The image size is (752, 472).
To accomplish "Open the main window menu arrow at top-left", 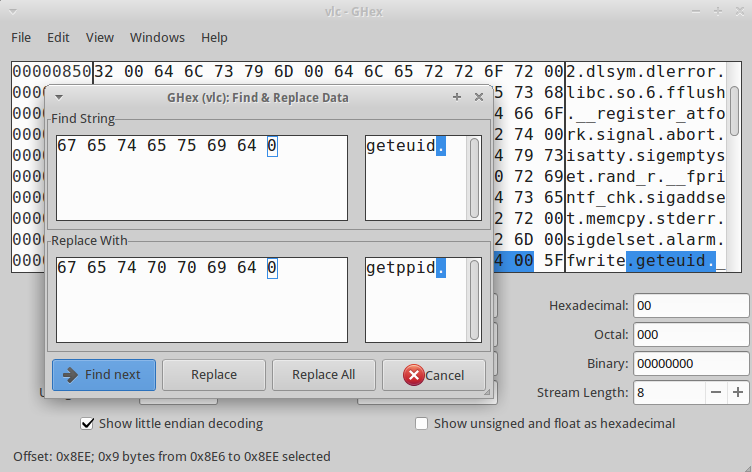I will (x=13, y=12).
